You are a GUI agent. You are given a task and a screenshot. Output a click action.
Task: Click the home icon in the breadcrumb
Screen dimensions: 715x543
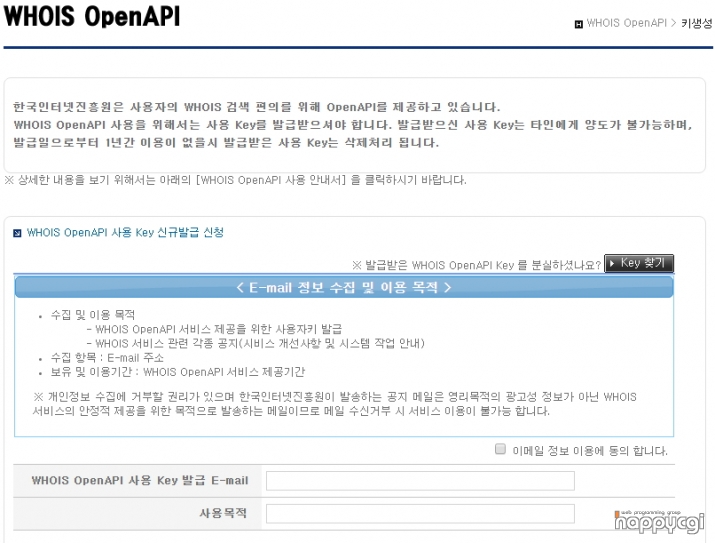[x=579, y=24]
